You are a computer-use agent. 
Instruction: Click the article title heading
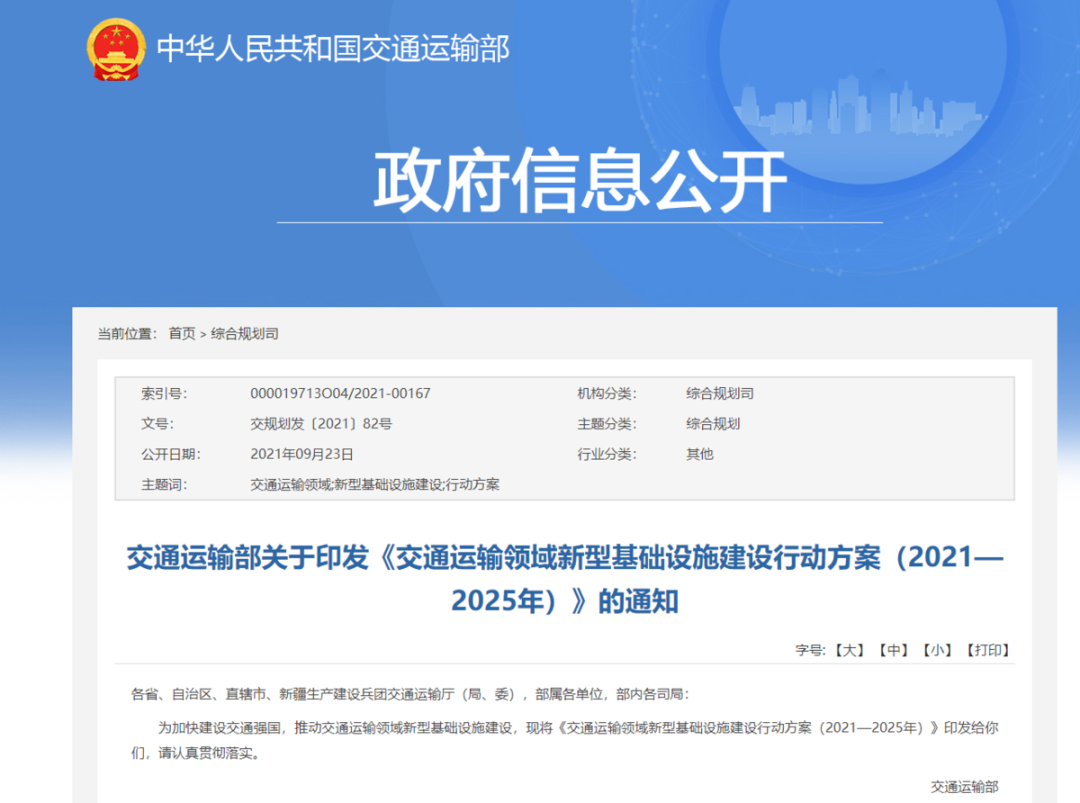point(565,578)
